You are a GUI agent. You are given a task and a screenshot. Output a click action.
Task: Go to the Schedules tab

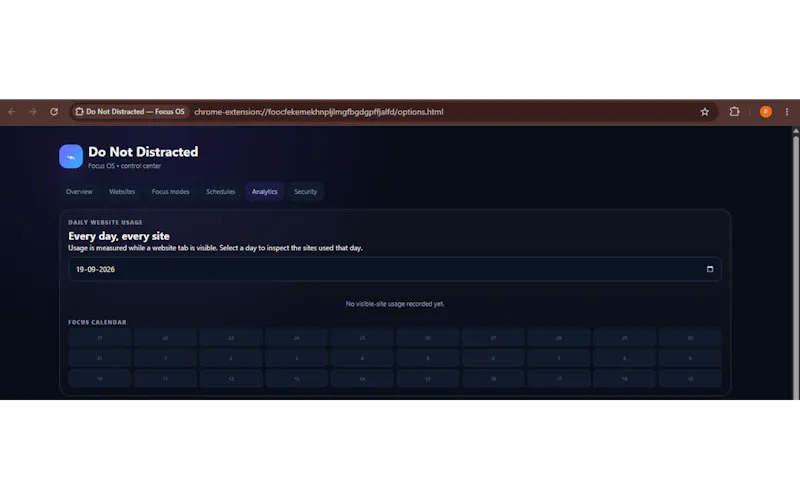coord(220,192)
